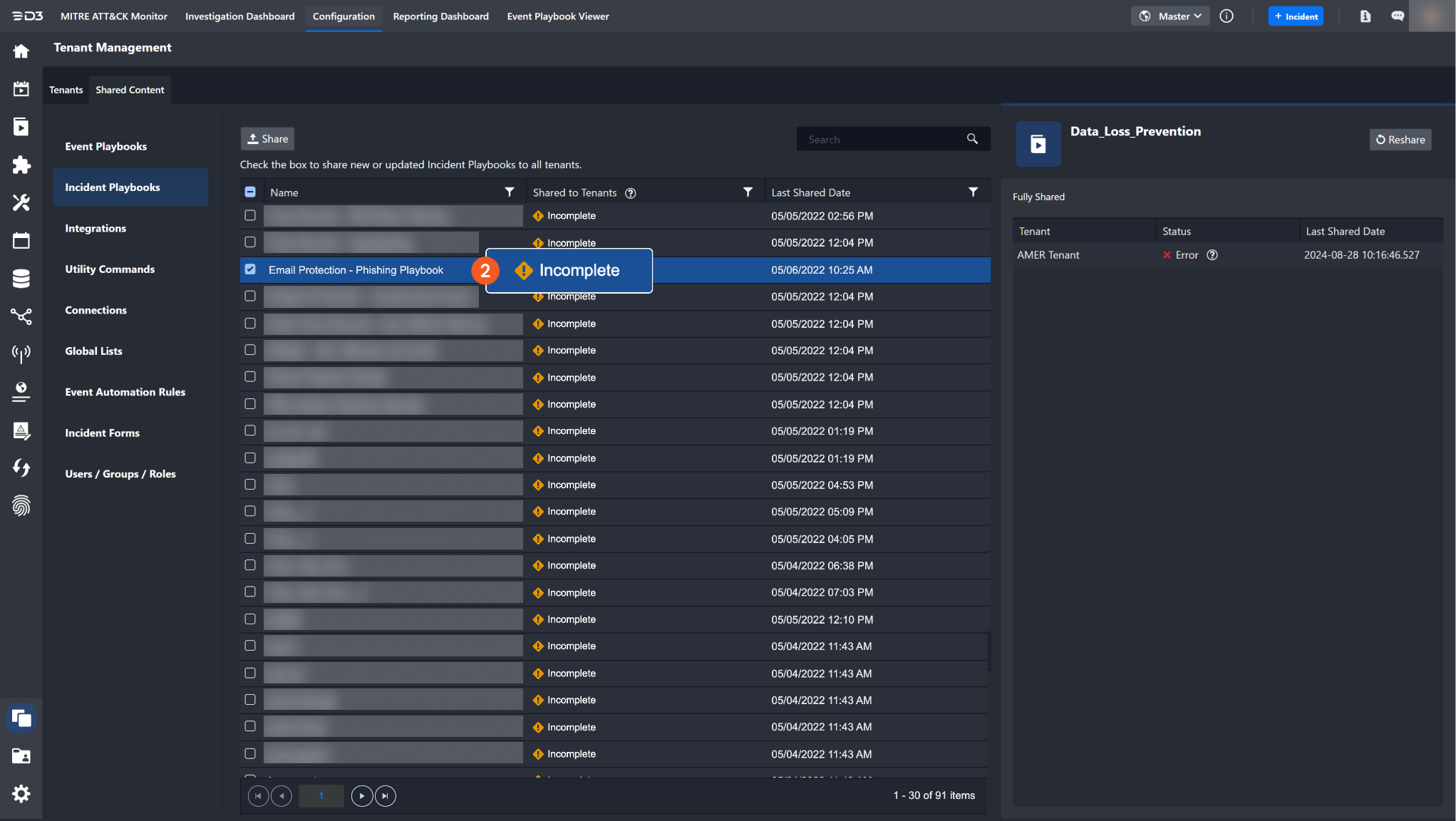The image size is (1456, 821).
Task: Open the Master site dropdown
Action: (1170, 16)
